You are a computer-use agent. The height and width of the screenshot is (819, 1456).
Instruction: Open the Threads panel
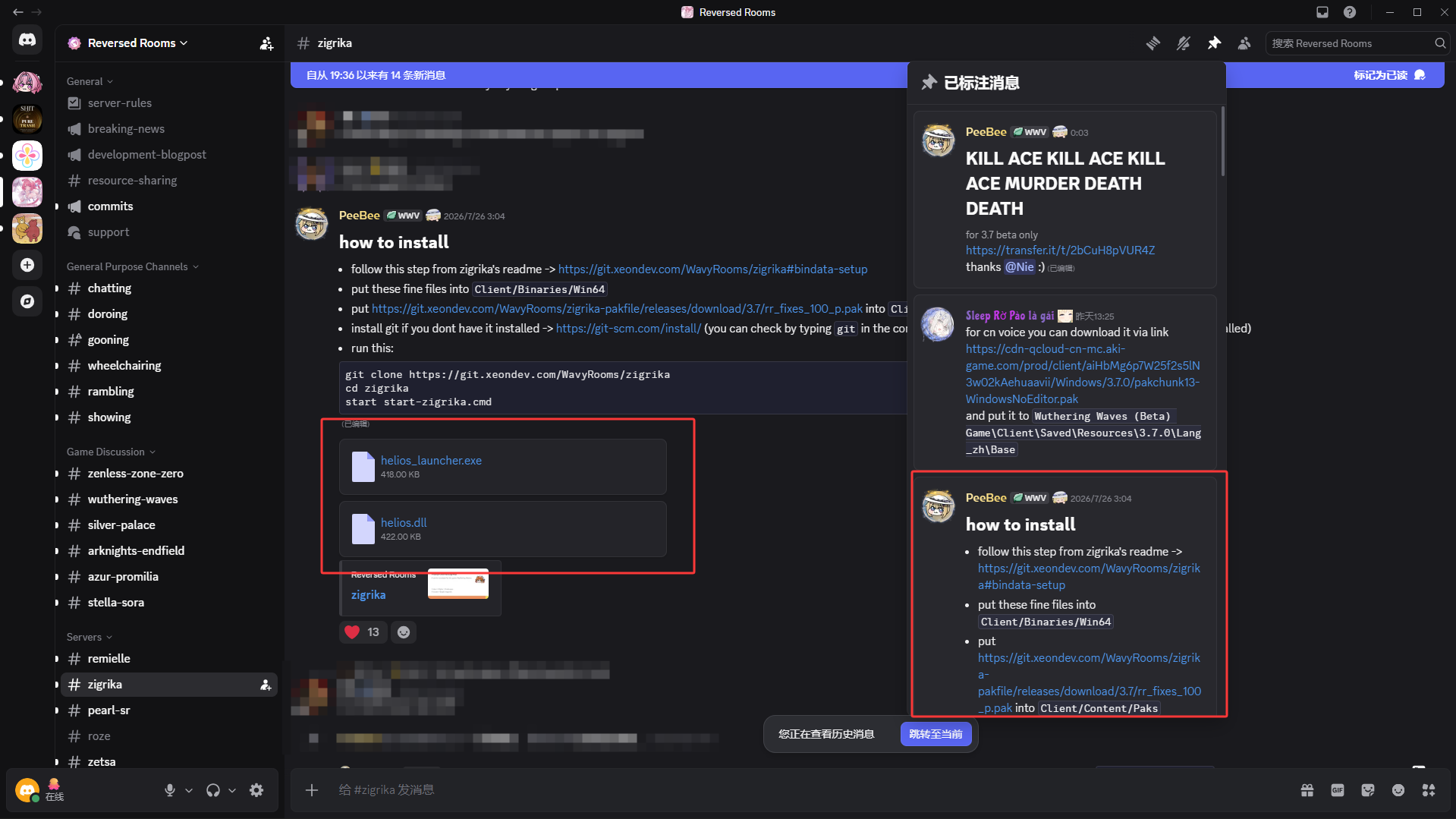(x=1153, y=43)
